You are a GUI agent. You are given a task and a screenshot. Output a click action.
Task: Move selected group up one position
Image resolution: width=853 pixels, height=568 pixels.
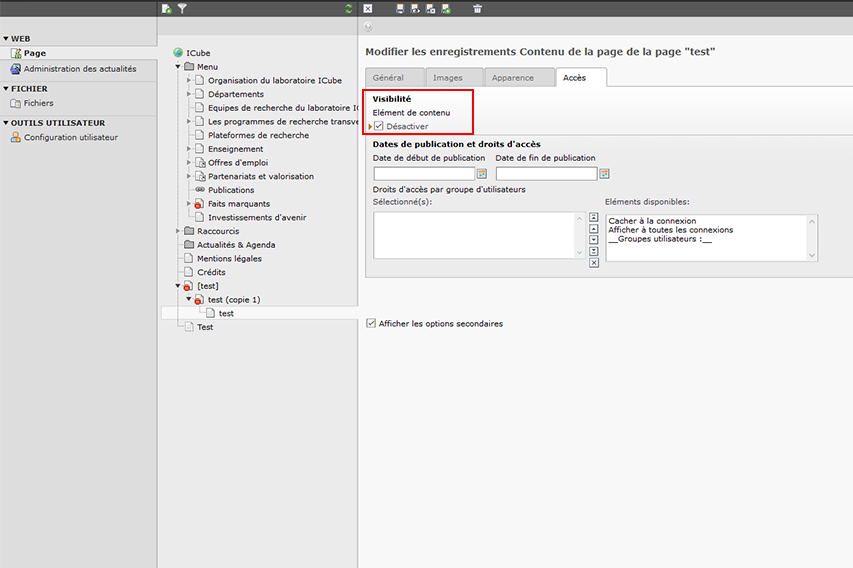[594, 229]
